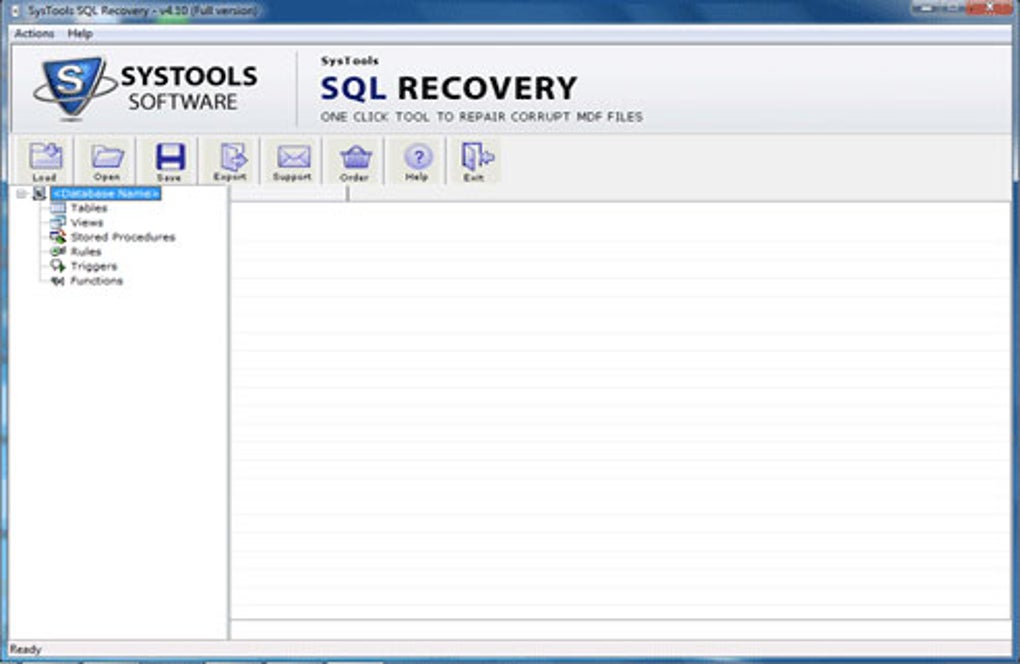This screenshot has height=664, width=1020.
Task: Select Triggers in the tree
Action: [x=94, y=266]
